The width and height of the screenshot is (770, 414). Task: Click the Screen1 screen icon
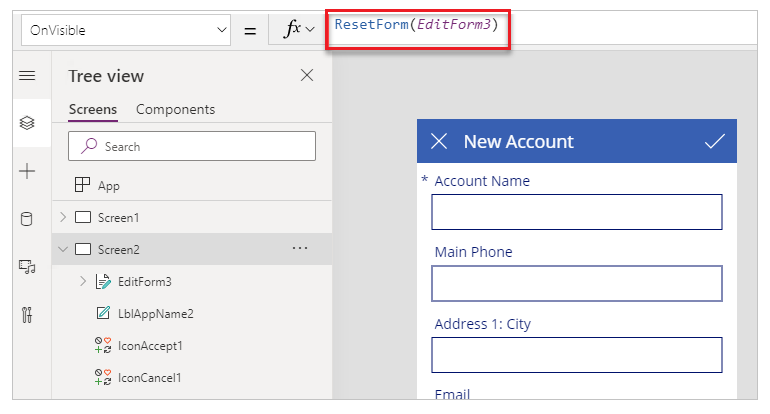pyautogui.click(x=82, y=217)
